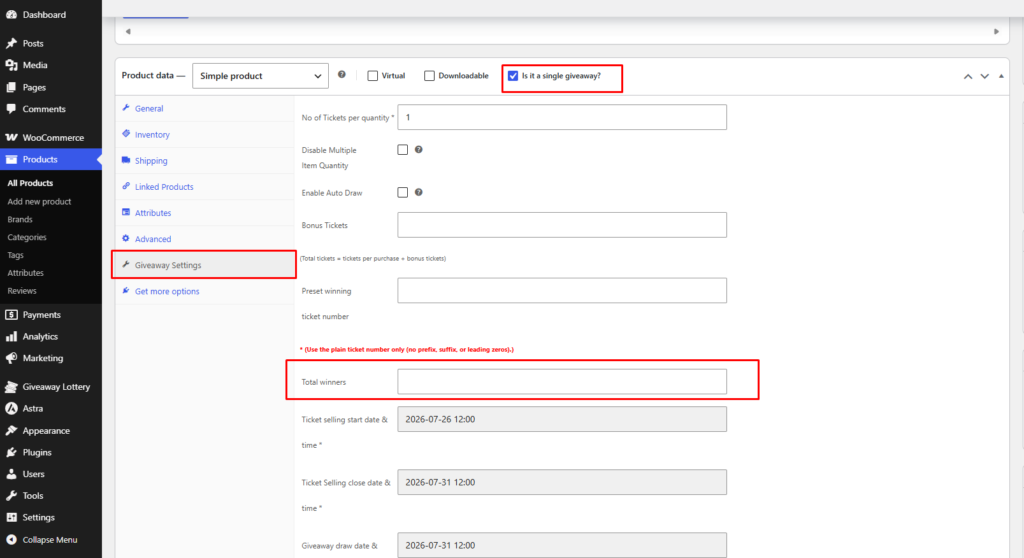1024x558 pixels.
Task: Click the Dashboard gauge icon
Action: 11,14
